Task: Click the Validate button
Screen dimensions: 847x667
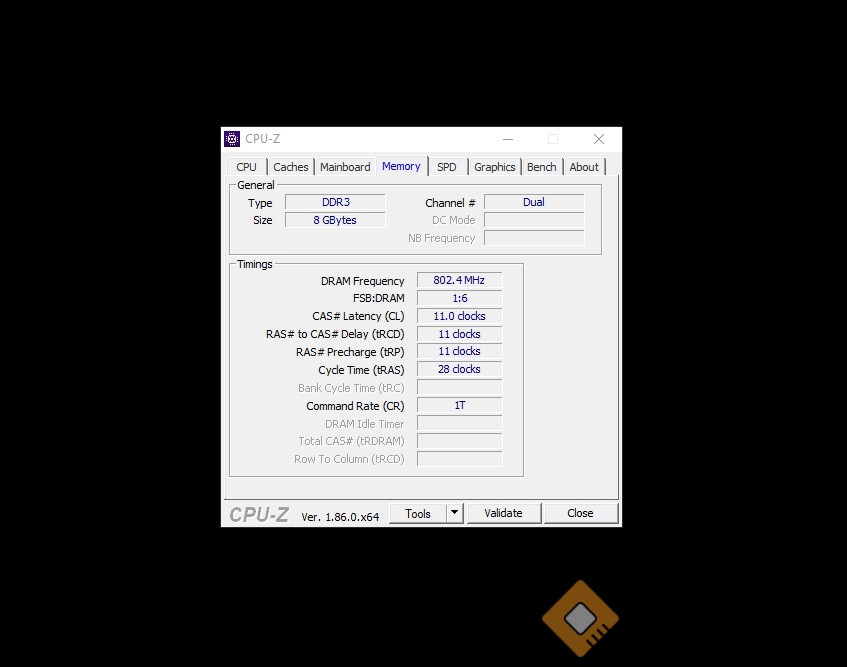Action: click(503, 513)
